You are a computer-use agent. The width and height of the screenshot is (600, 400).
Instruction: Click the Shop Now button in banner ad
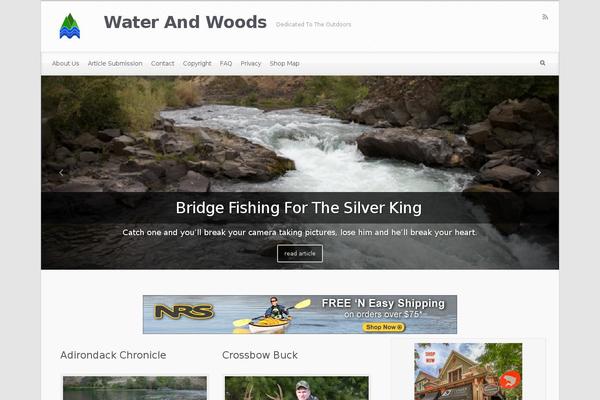tap(384, 327)
